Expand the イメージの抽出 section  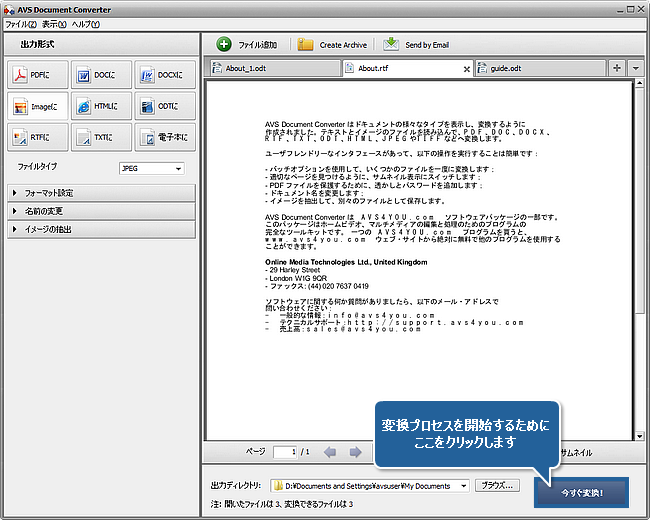pos(102,229)
